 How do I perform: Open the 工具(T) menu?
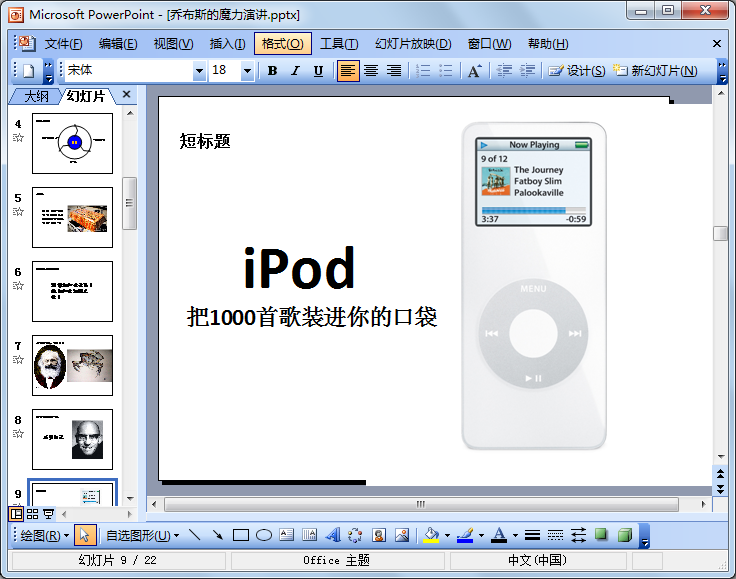click(339, 44)
